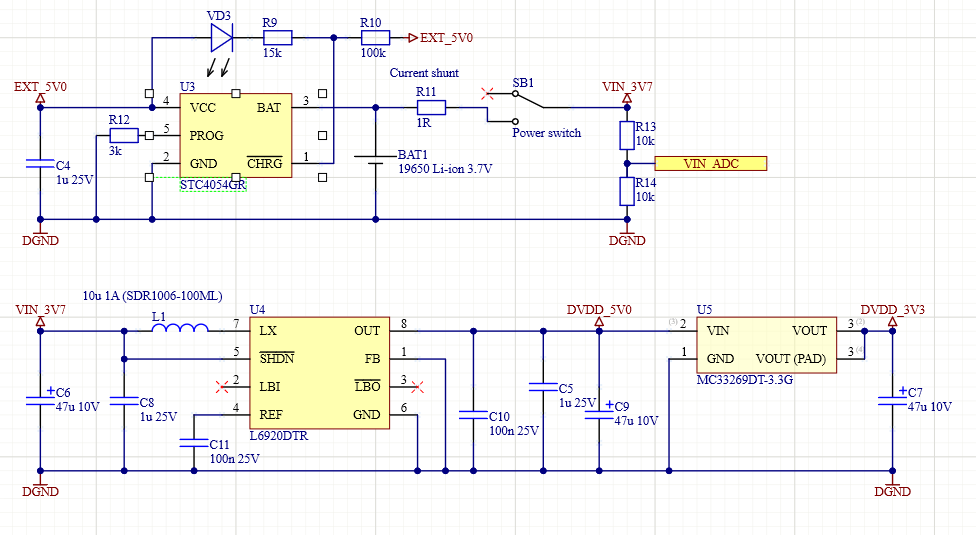Select the DVDD_3V3 power port
Viewport: 976px width, 535px height.
892,315
